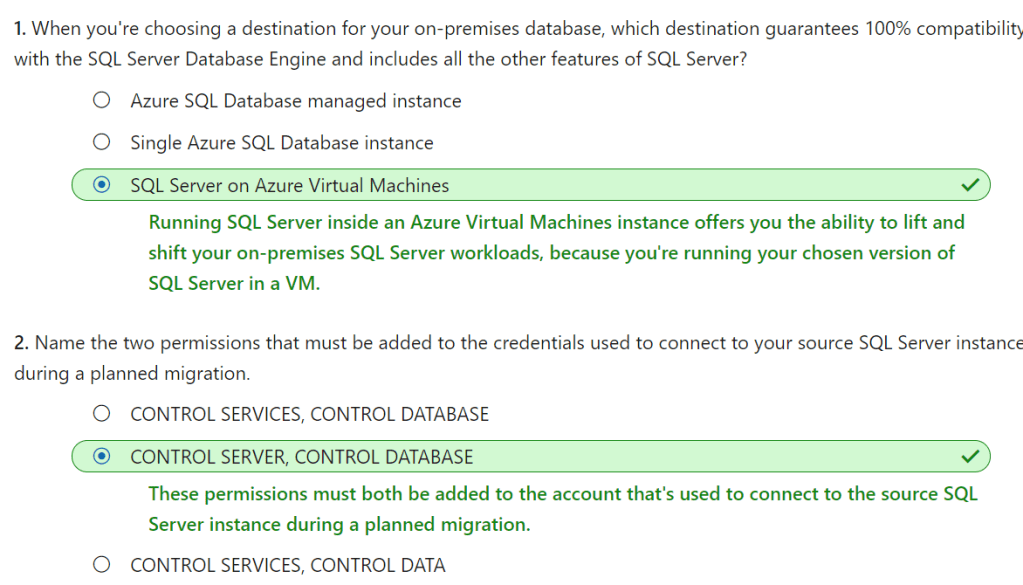Click the green checkmark in the Virtual Machines answer
The image size is (1023, 585).
point(969,185)
